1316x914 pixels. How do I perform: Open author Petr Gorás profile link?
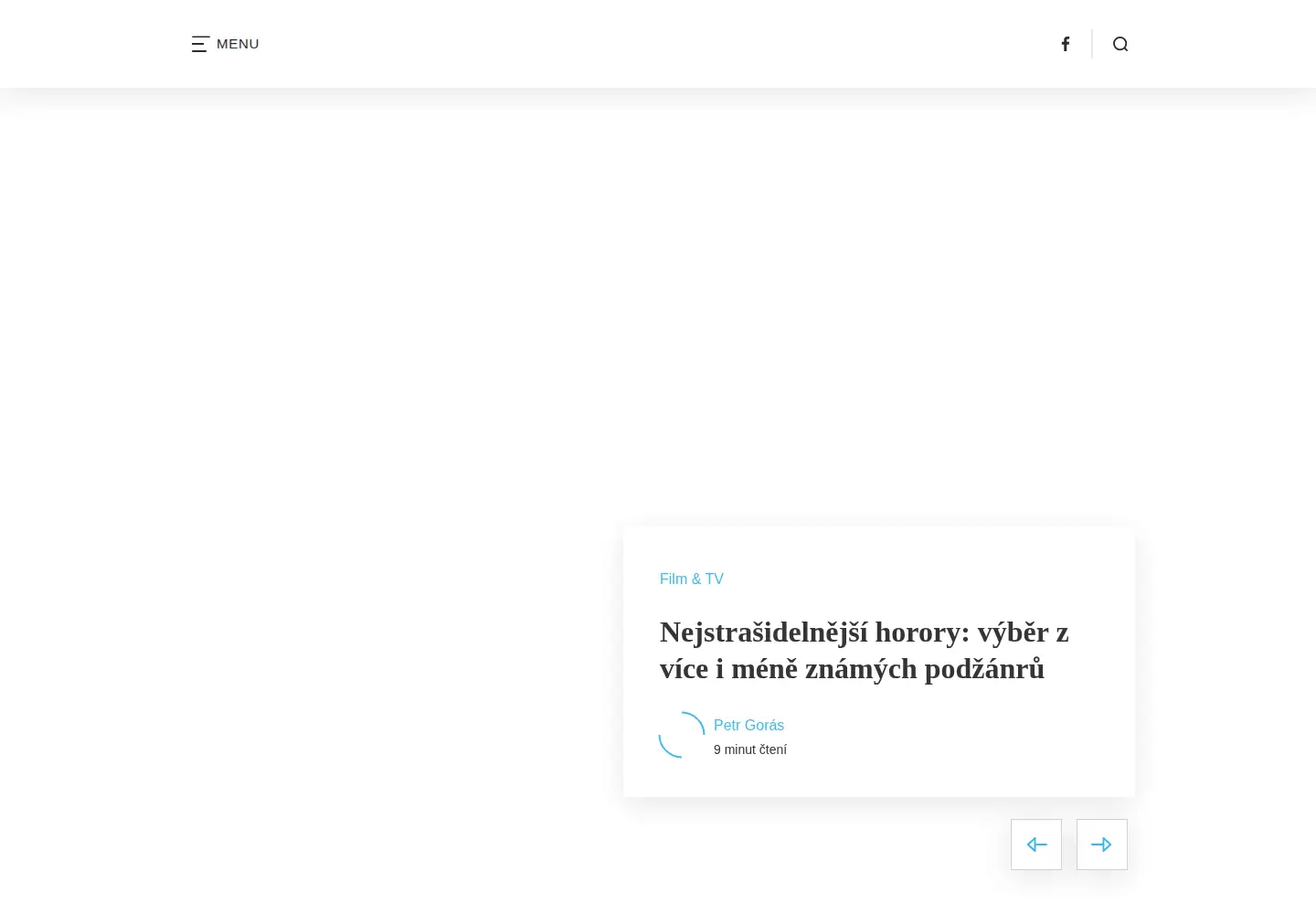[x=748, y=725]
